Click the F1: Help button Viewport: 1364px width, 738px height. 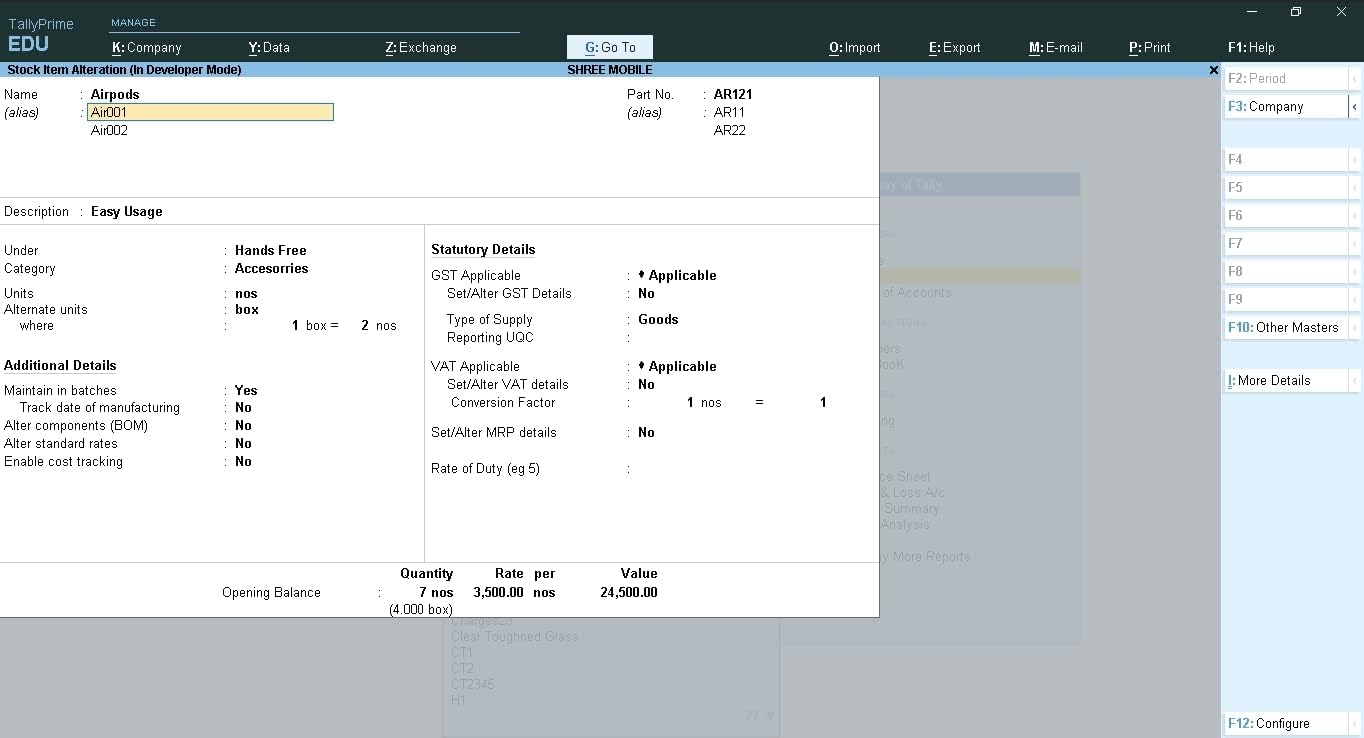(1250, 47)
